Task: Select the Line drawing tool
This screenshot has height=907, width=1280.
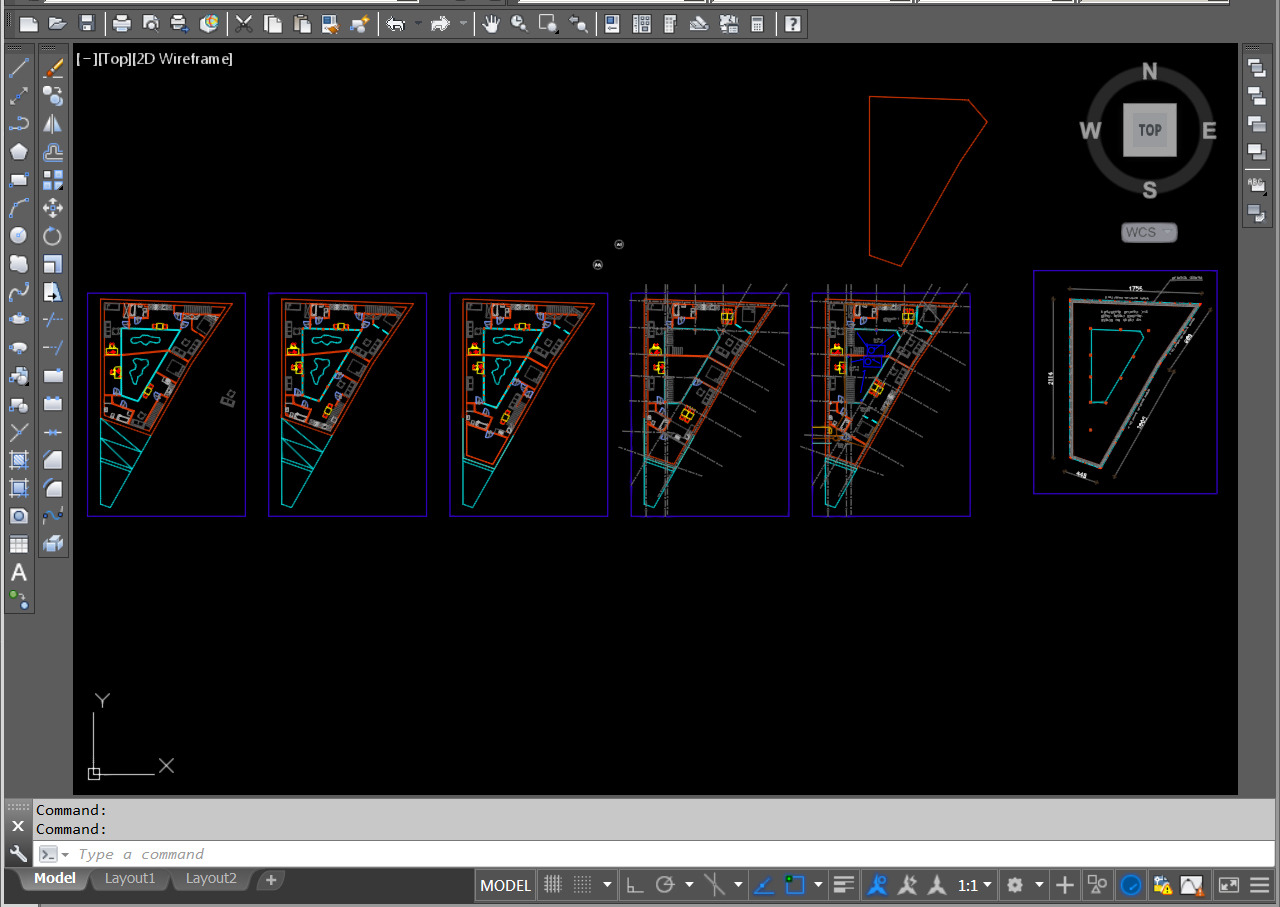Action: tap(19, 68)
